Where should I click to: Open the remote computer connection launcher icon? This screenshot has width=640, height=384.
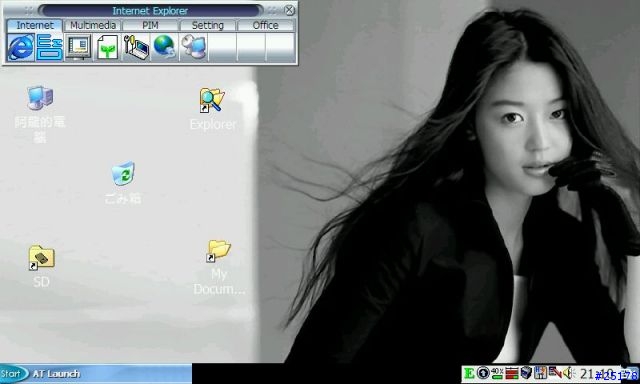pyautogui.click(x=193, y=47)
